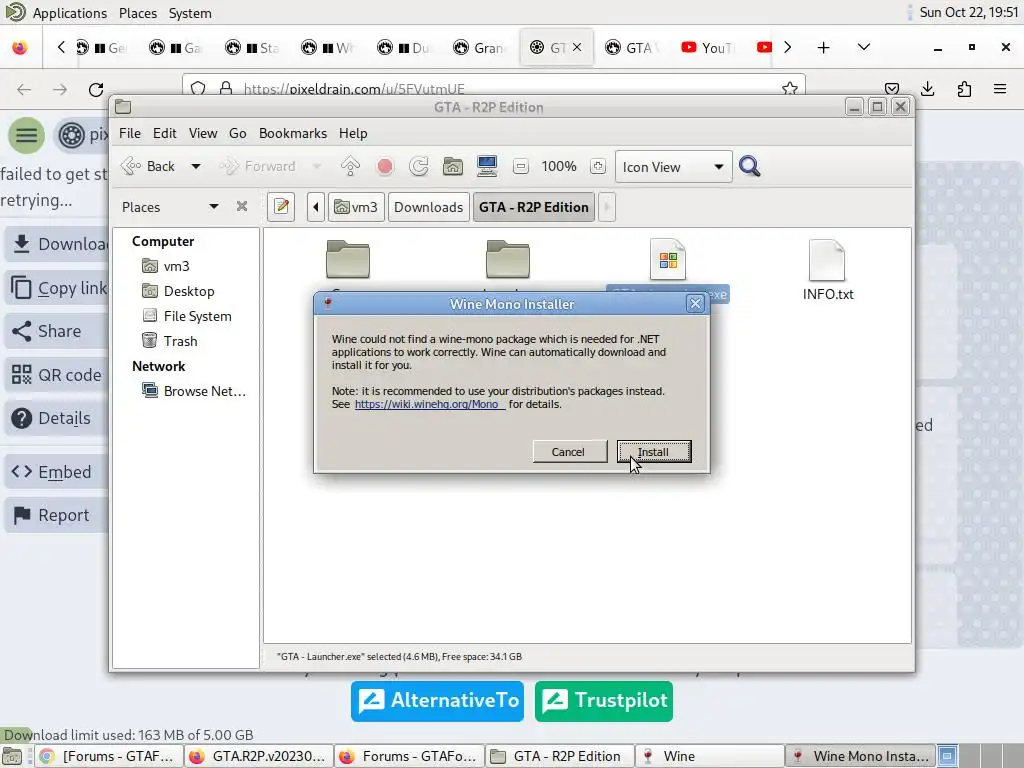Open the Bookmarks menu in file manager

[x=293, y=133]
